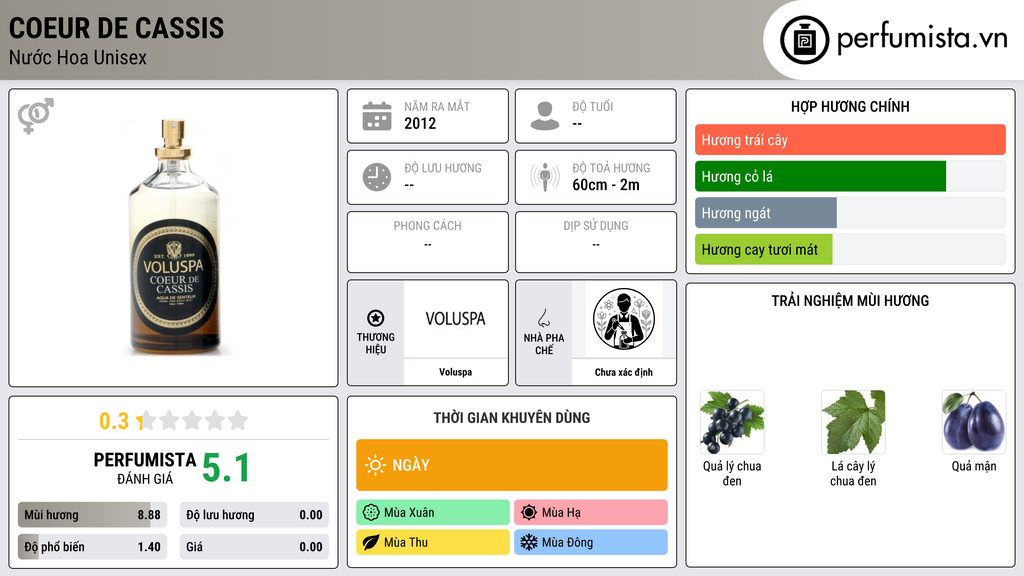Click the Lá cây lý chua đen caption
The image size is (1024, 576).
853,473
